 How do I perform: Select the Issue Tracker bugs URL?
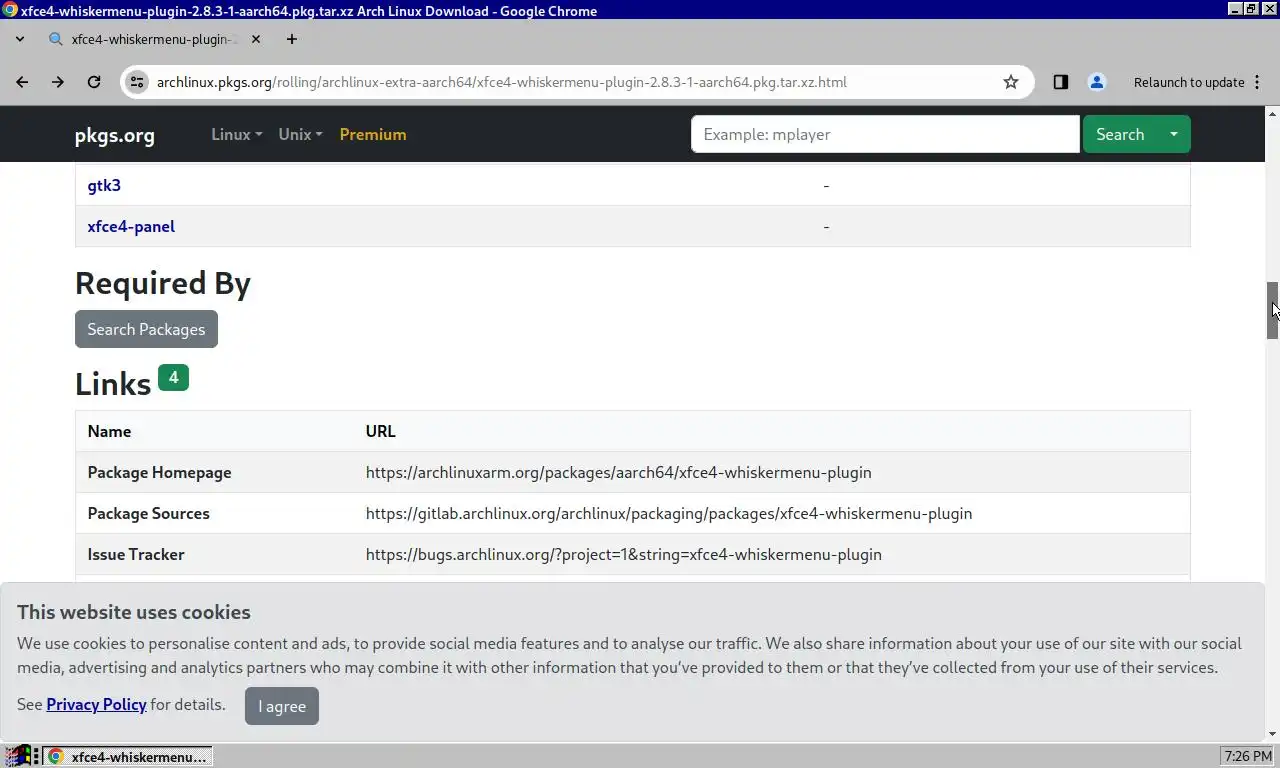pyautogui.click(x=624, y=554)
